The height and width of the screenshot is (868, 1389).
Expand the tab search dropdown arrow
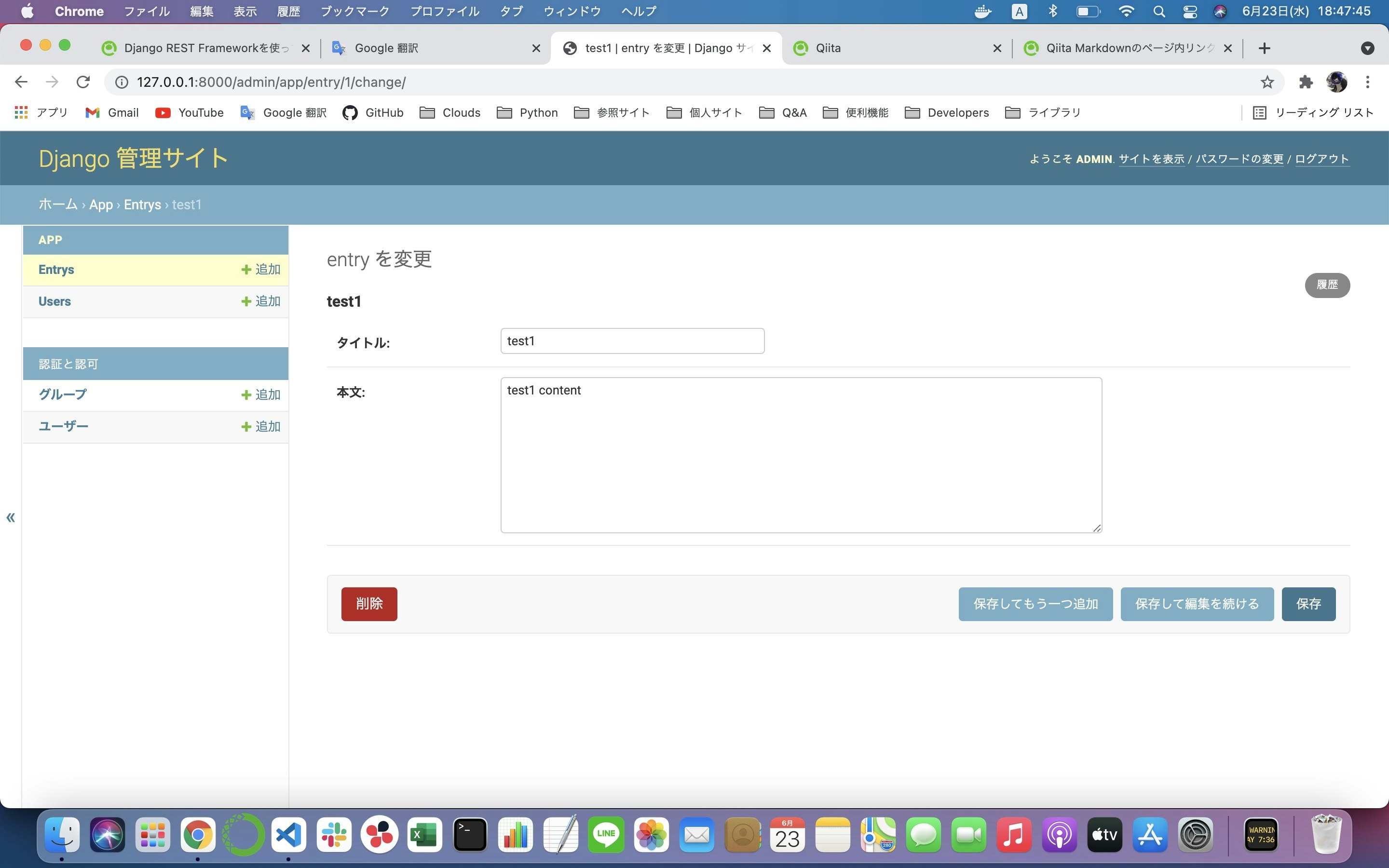[1367, 48]
